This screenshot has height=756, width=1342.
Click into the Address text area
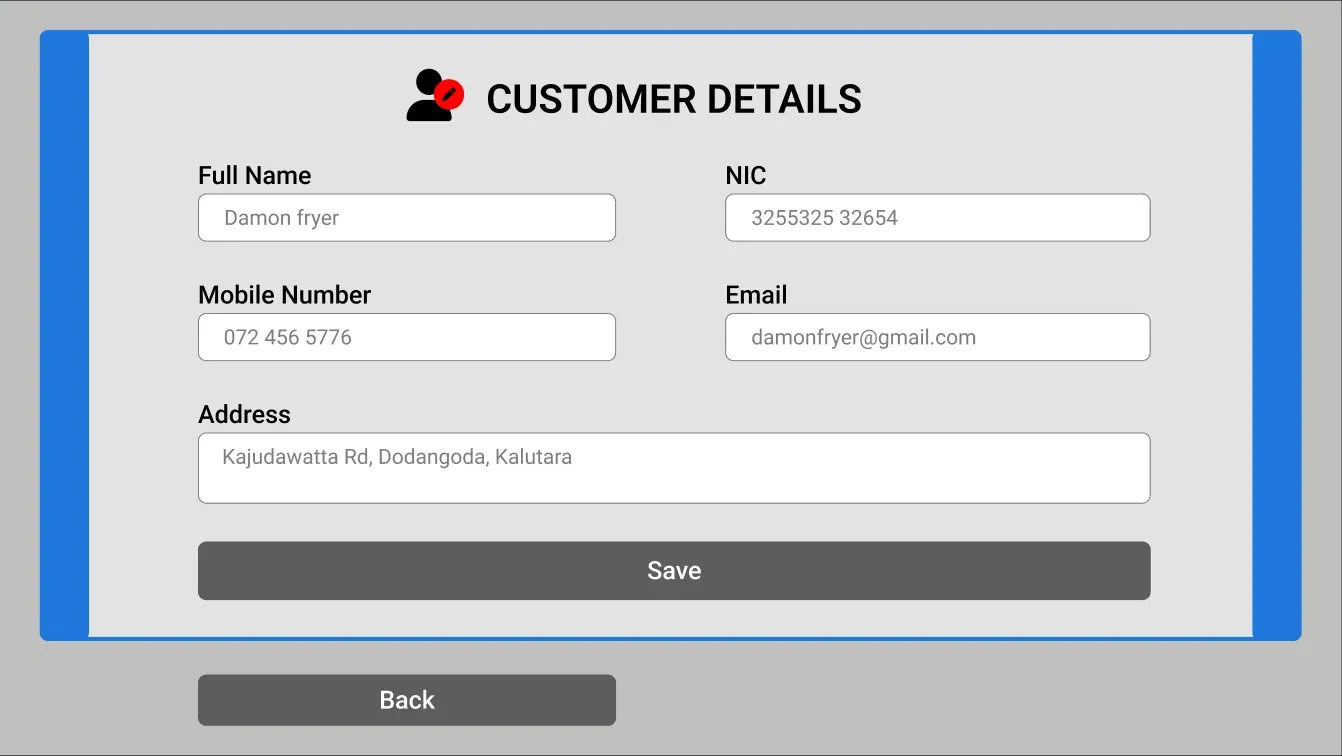click(x=674, y=468)
